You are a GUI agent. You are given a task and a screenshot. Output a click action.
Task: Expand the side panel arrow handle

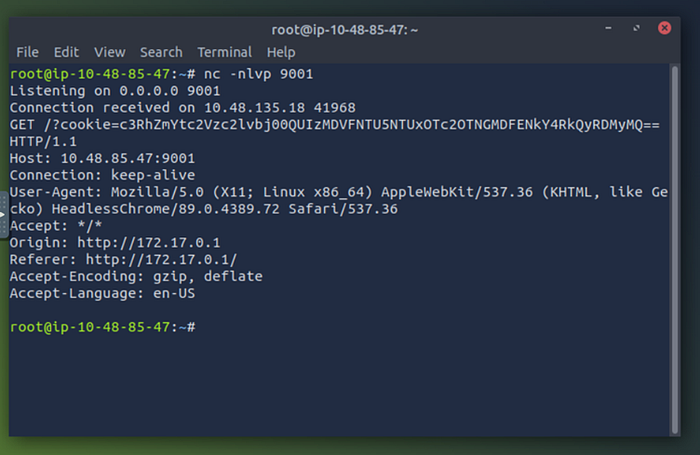pos(3,215)
